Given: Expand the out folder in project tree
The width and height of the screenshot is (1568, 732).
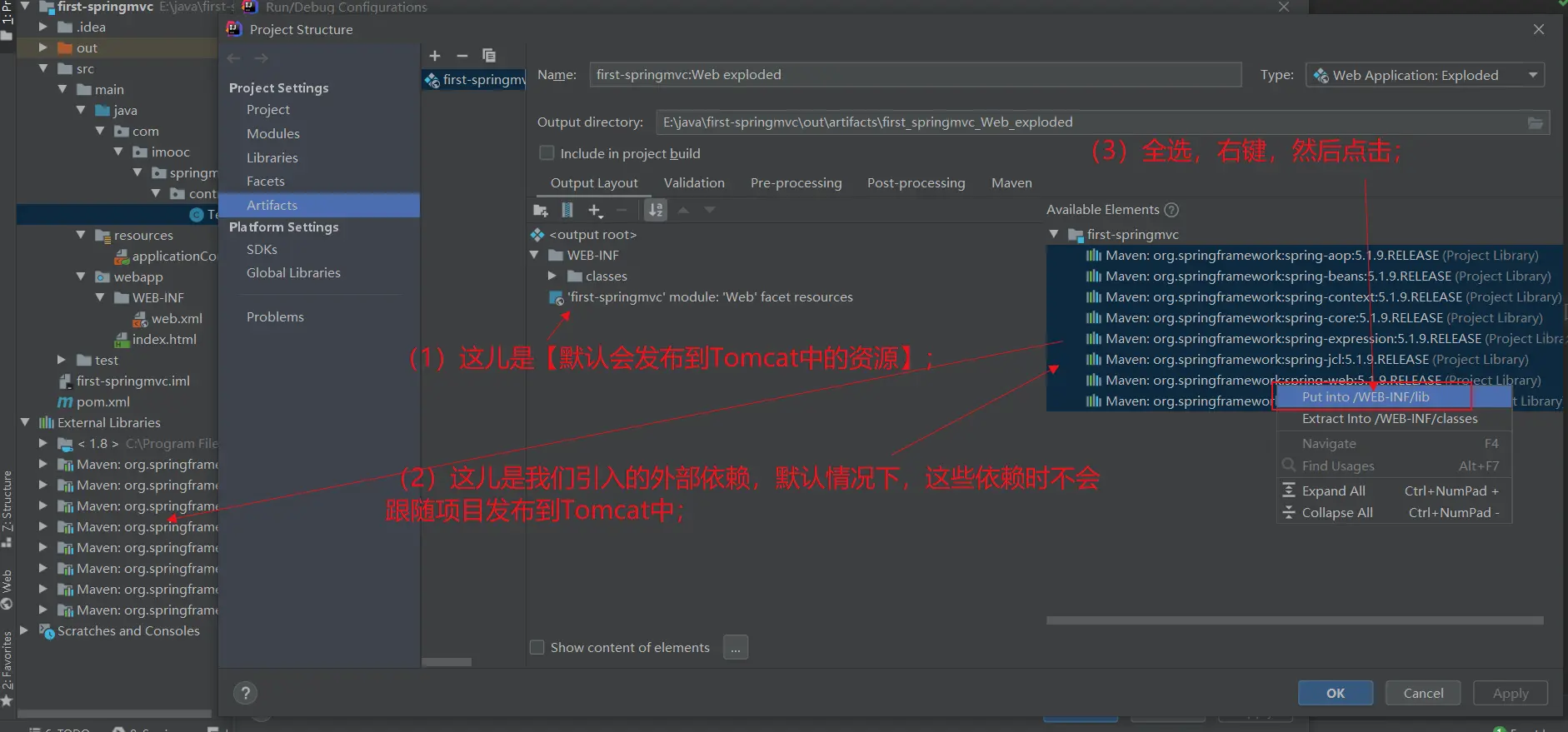Looking at the screenshot, I should (43, 48).
